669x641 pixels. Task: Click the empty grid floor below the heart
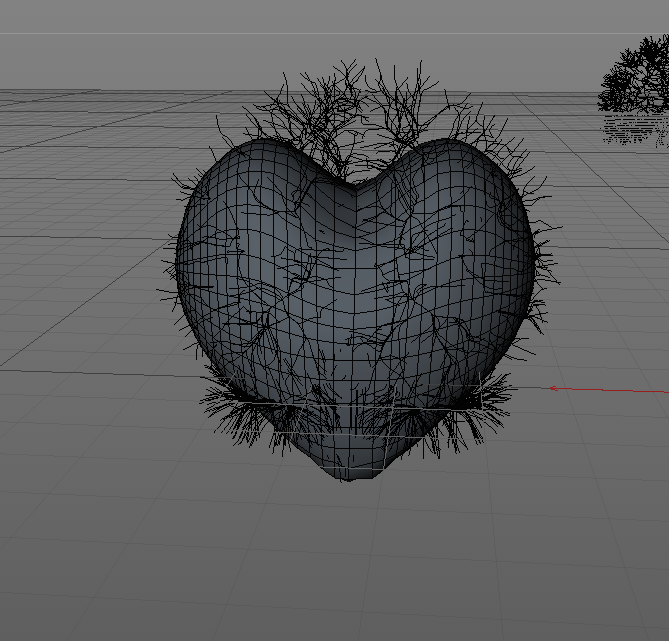pyautogui.click(x=350, y=560)
